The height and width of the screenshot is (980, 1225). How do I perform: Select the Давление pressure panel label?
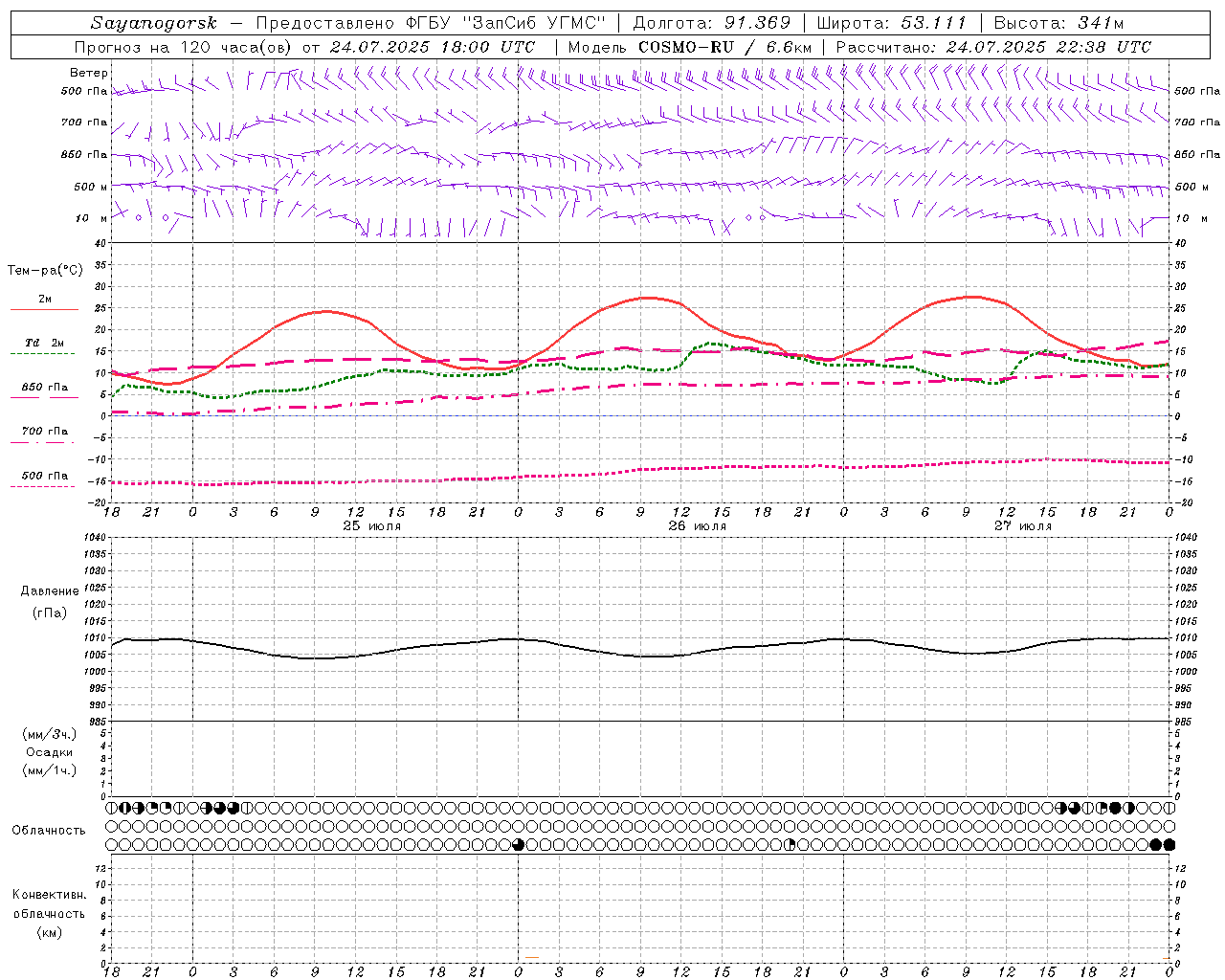(x=50, y=591)
